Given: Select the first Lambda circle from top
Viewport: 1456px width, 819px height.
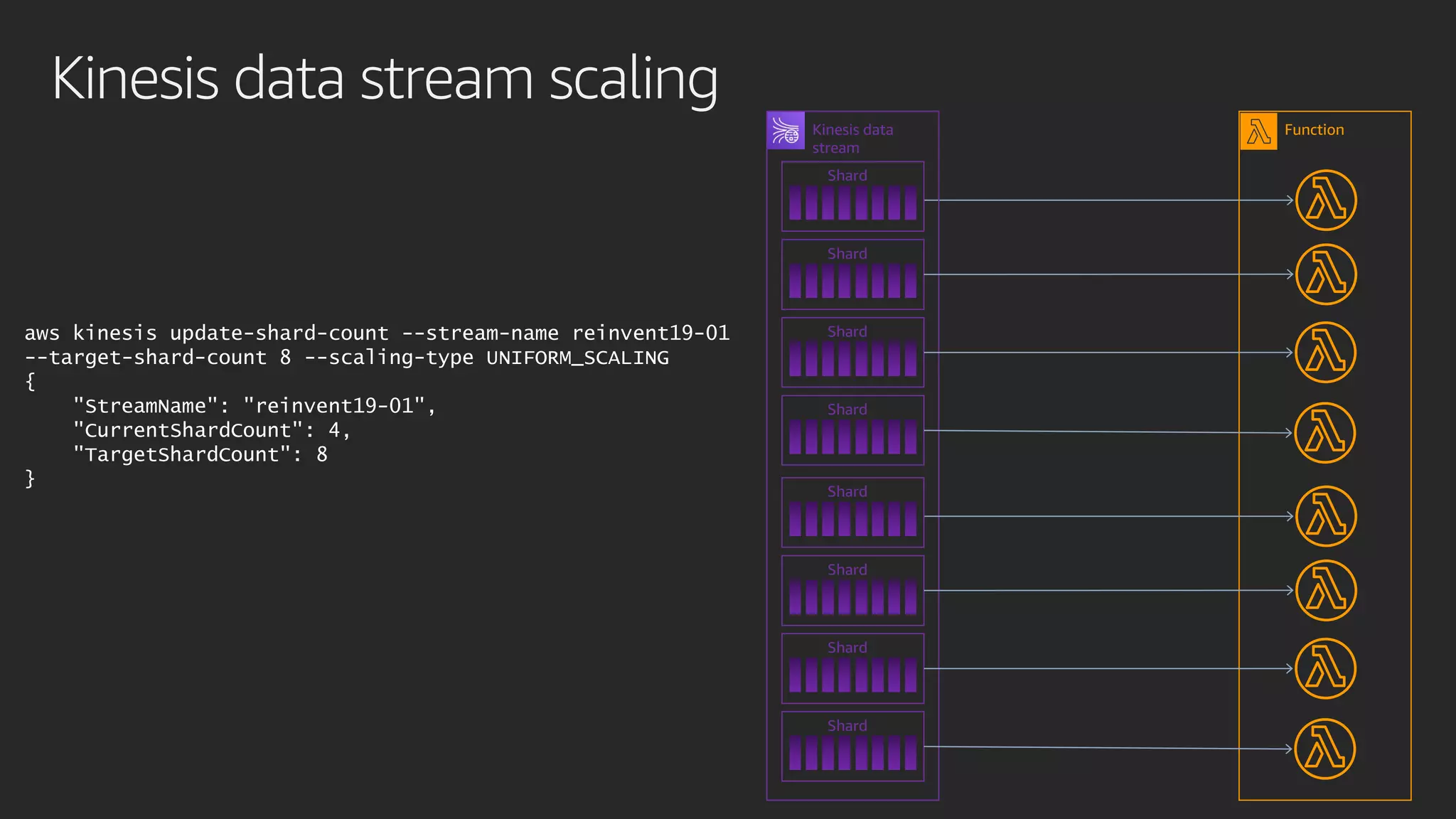Looking at the screenshot, I should [1326, 200].
